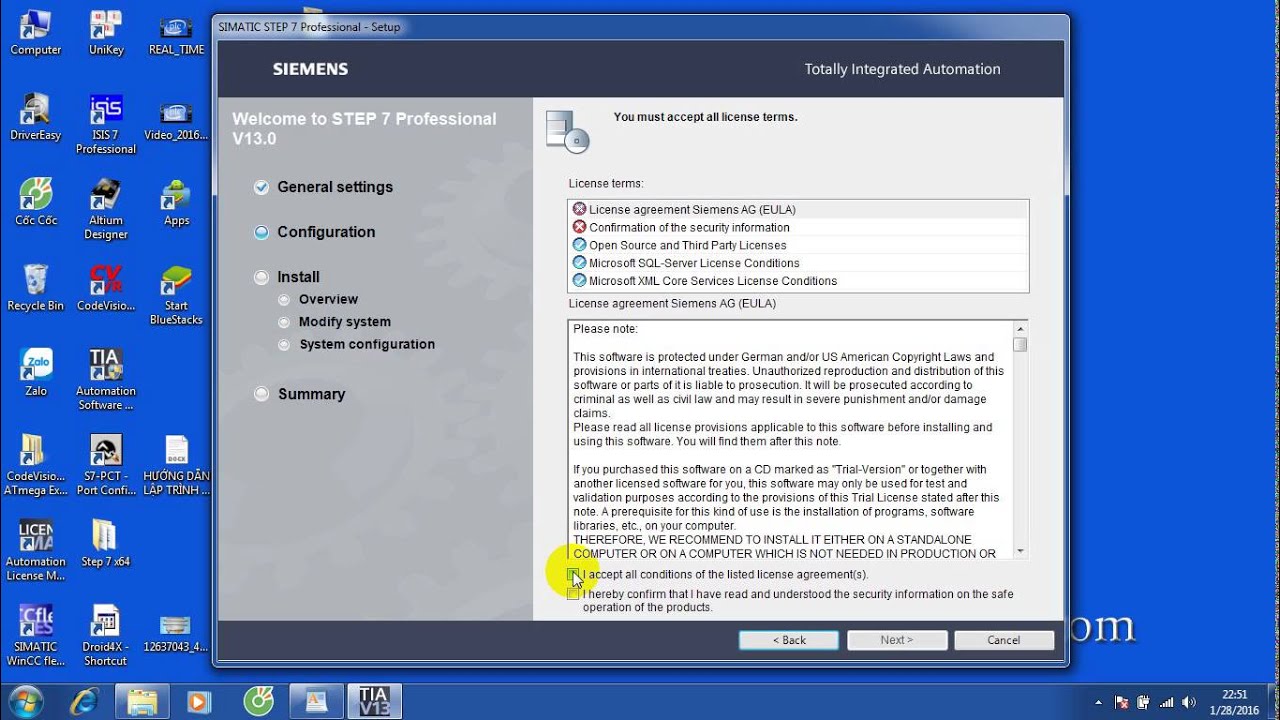1280x720 pixels.
Task: Select the 12637043_4 desktop file
Action: point(176,635)
